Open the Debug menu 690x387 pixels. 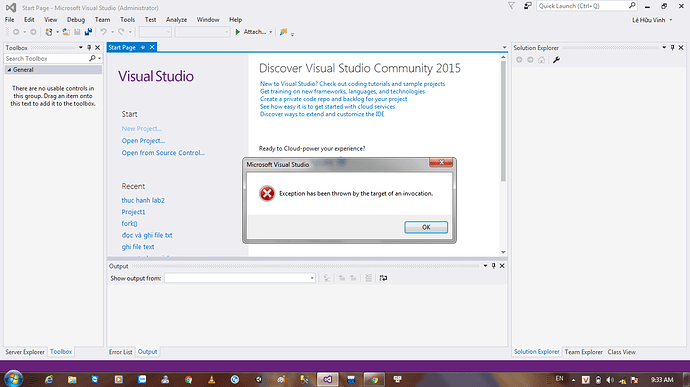[x=76, y=20]
